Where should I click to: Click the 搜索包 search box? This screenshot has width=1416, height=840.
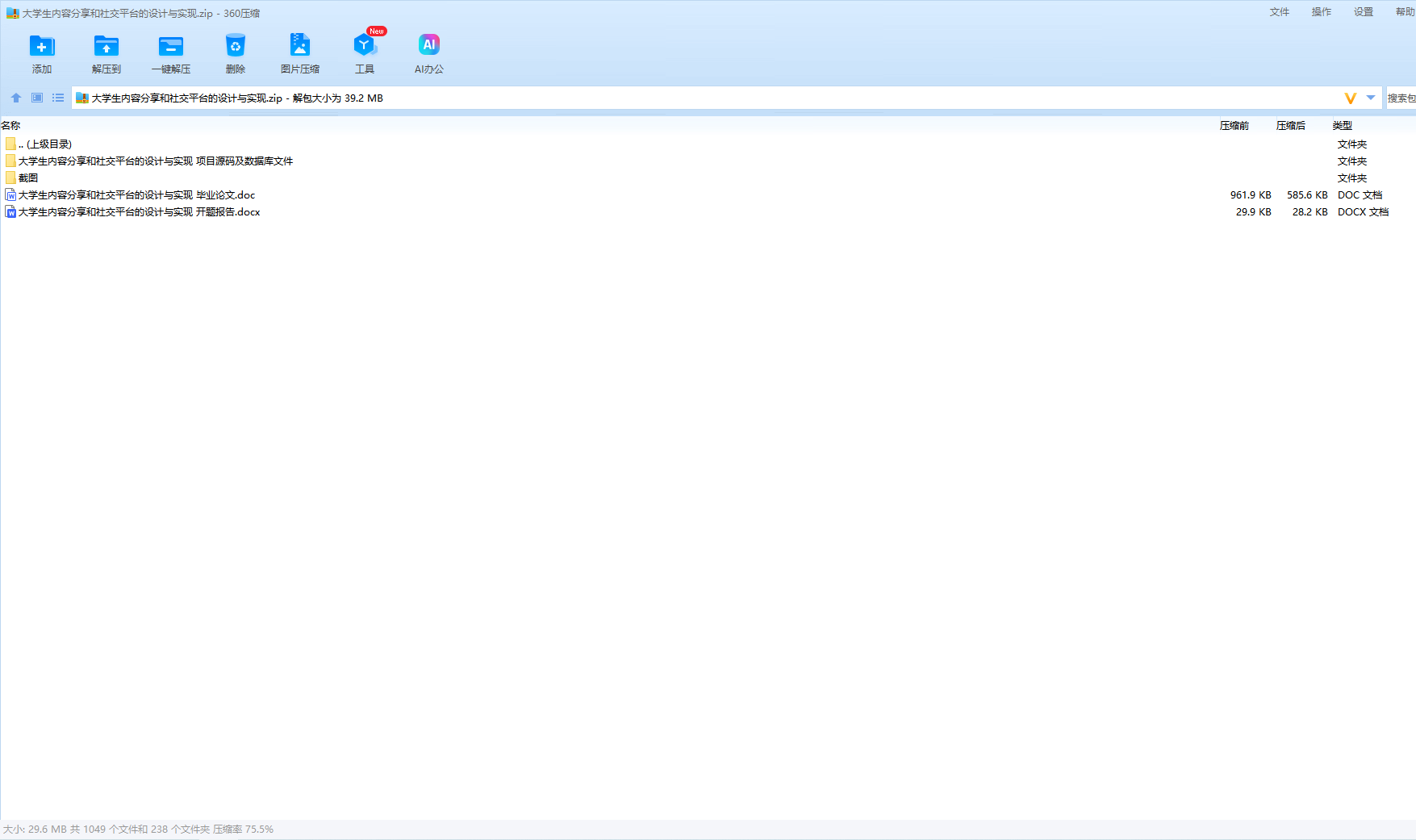[1401, 98]
